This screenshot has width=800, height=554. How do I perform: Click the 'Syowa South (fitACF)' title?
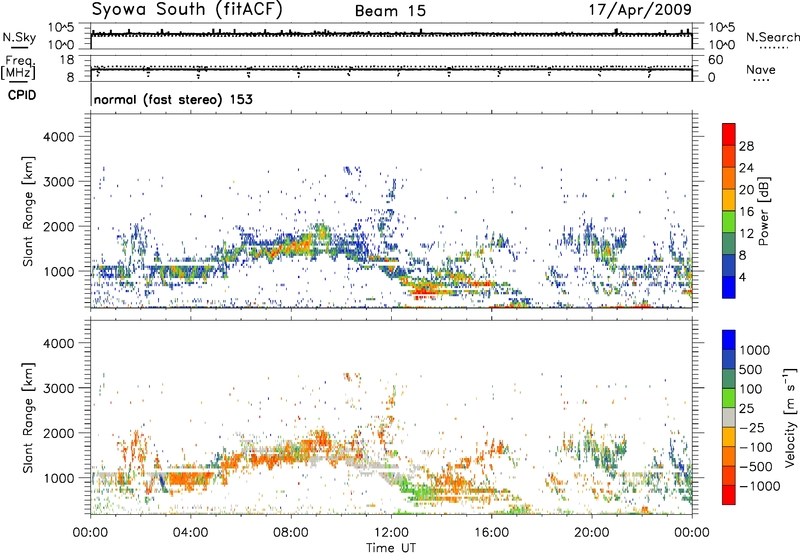click(186, 10)
